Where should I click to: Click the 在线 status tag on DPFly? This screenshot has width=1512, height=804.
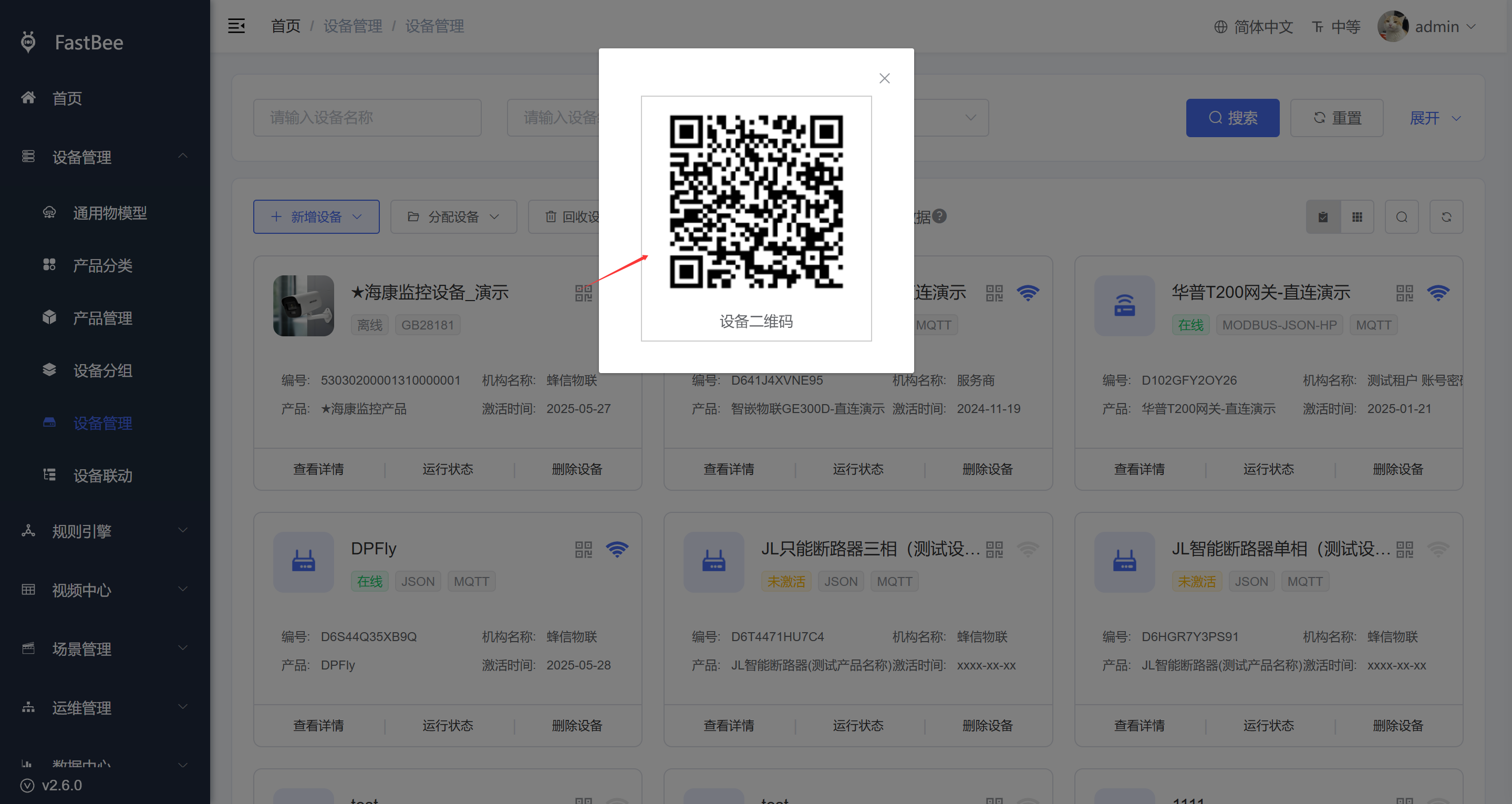(370, 581)
